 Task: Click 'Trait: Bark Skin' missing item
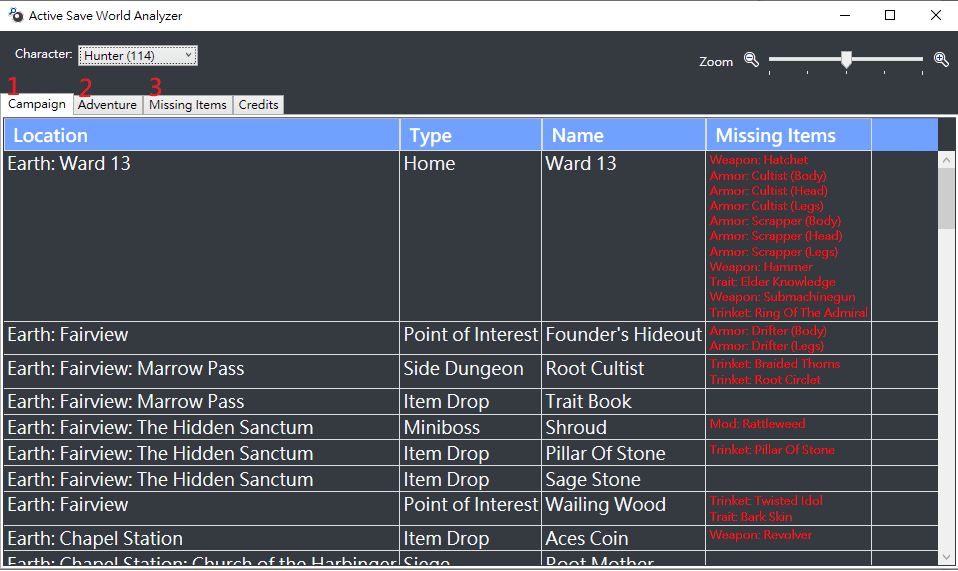coord(751,517)
